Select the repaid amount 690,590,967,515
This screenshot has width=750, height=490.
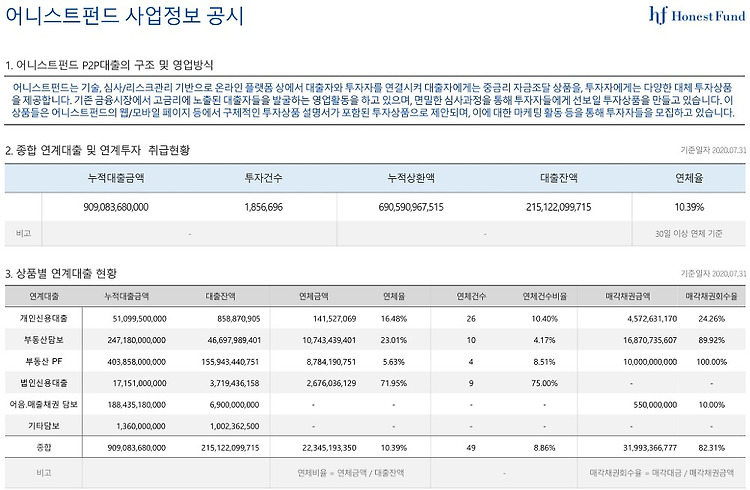(x=411, y=207)
